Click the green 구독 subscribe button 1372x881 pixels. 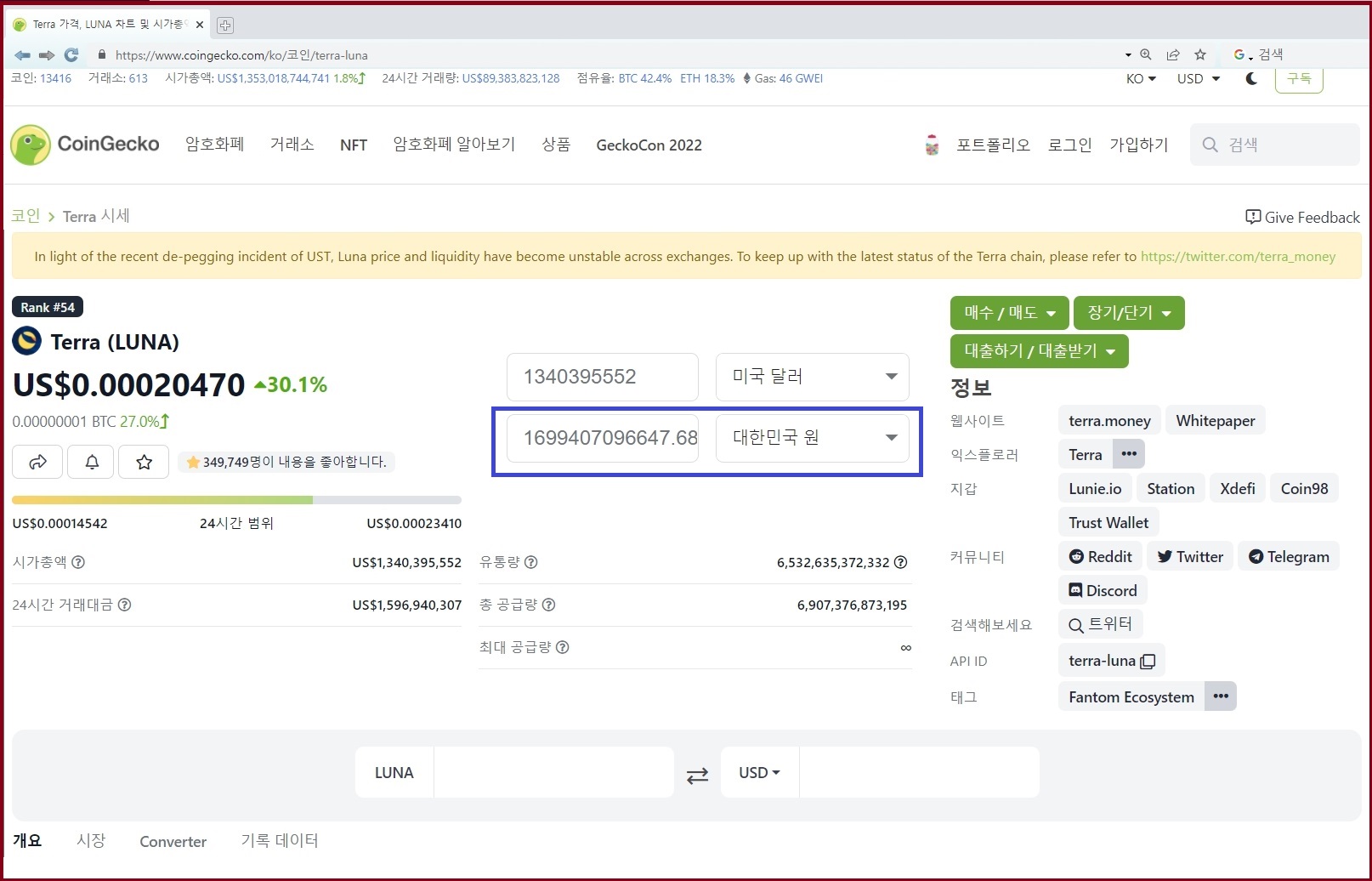tap(1299, 79)
